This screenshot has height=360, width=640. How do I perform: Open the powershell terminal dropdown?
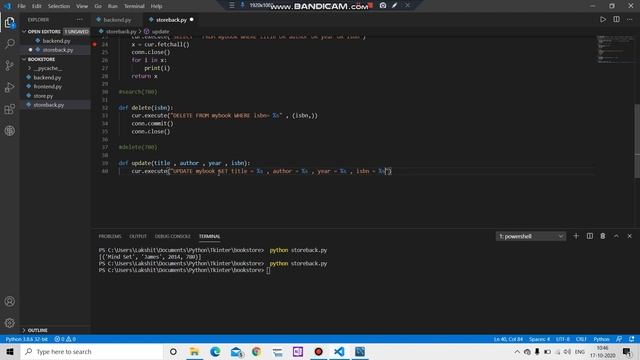tap(531, 236)
